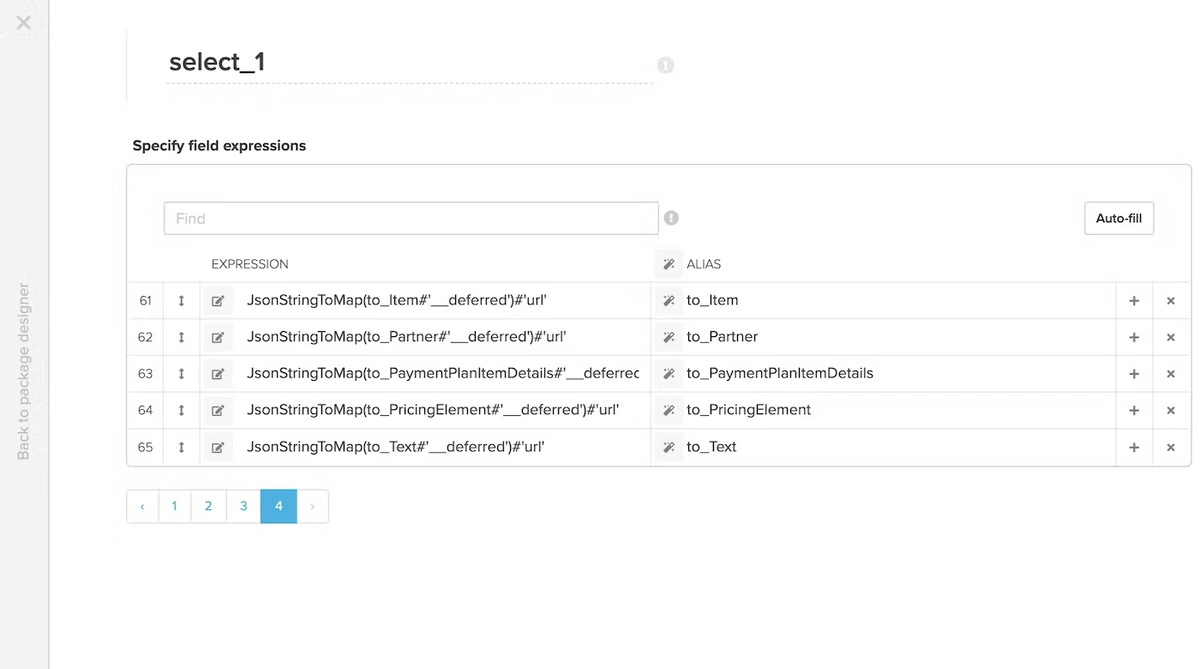Go to the previous page with left arrow
Screen dimensions: 1200x669
click(142, 506)
